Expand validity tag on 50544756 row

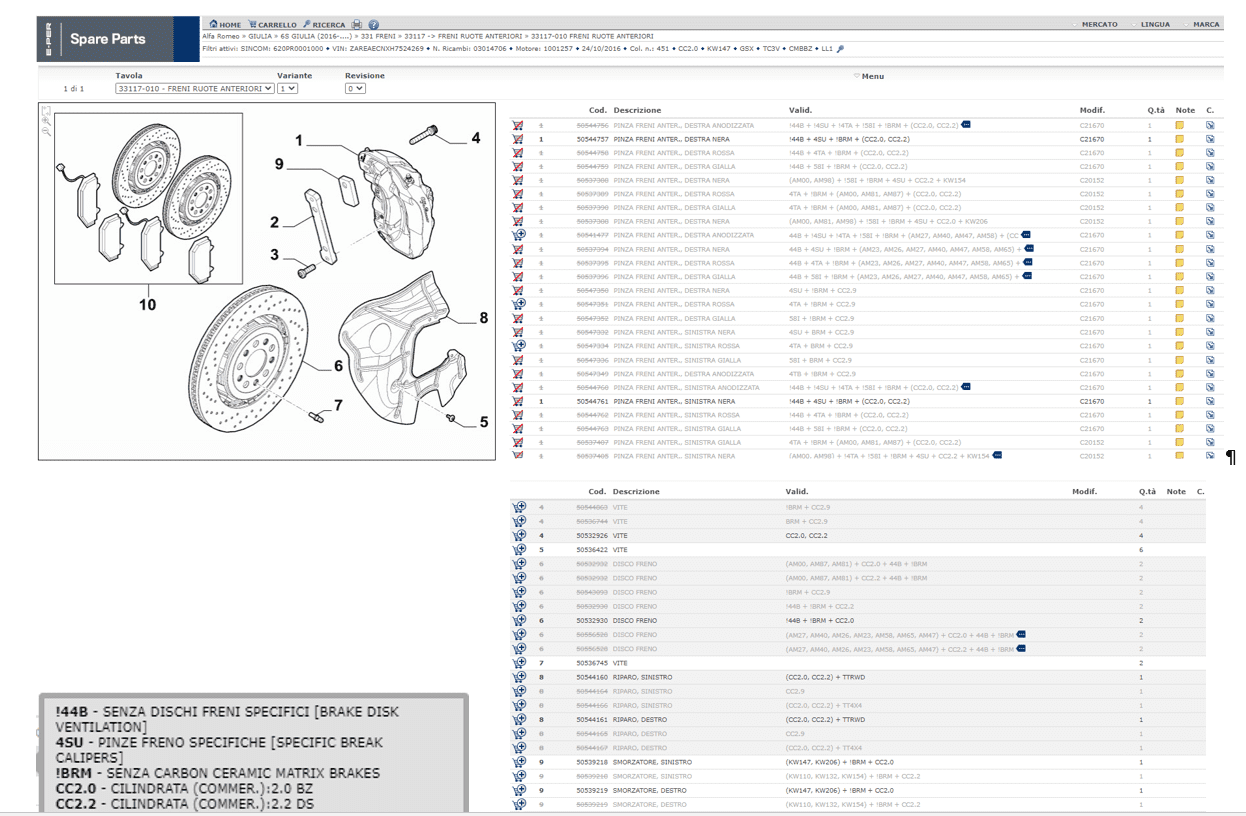(x=965, y=125)
